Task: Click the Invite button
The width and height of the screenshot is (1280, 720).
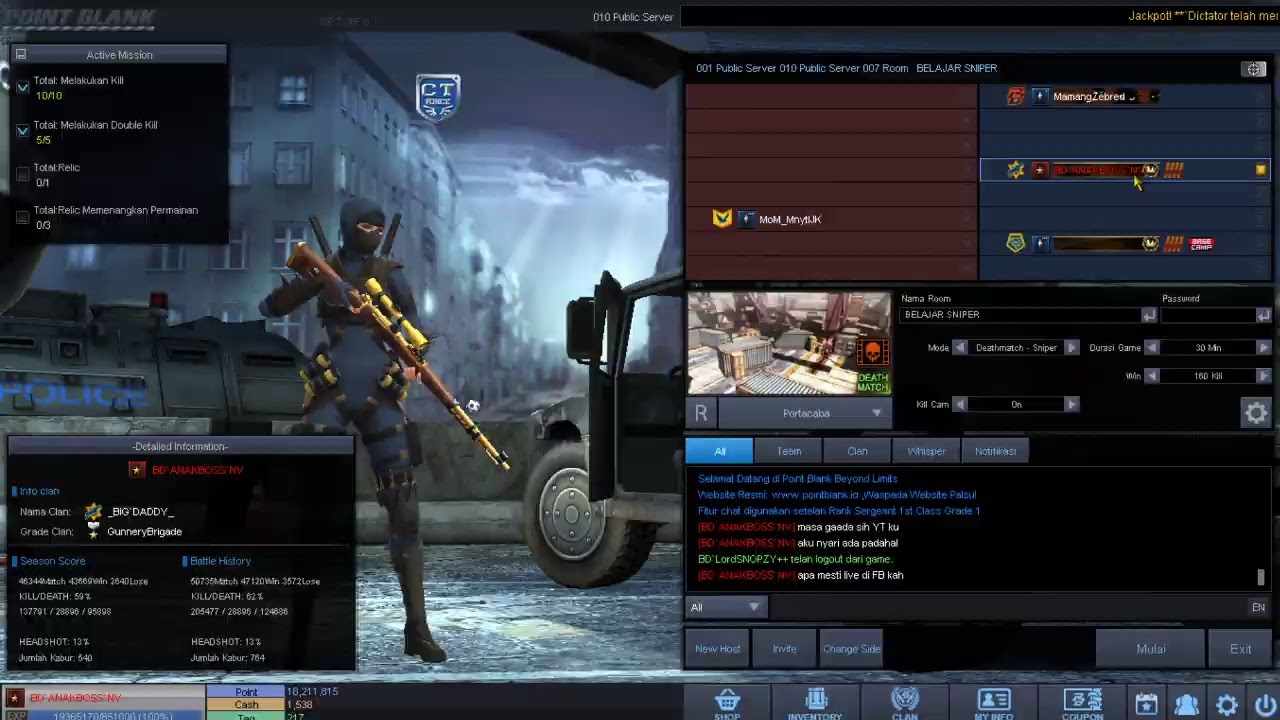Action: pos(784,649)
